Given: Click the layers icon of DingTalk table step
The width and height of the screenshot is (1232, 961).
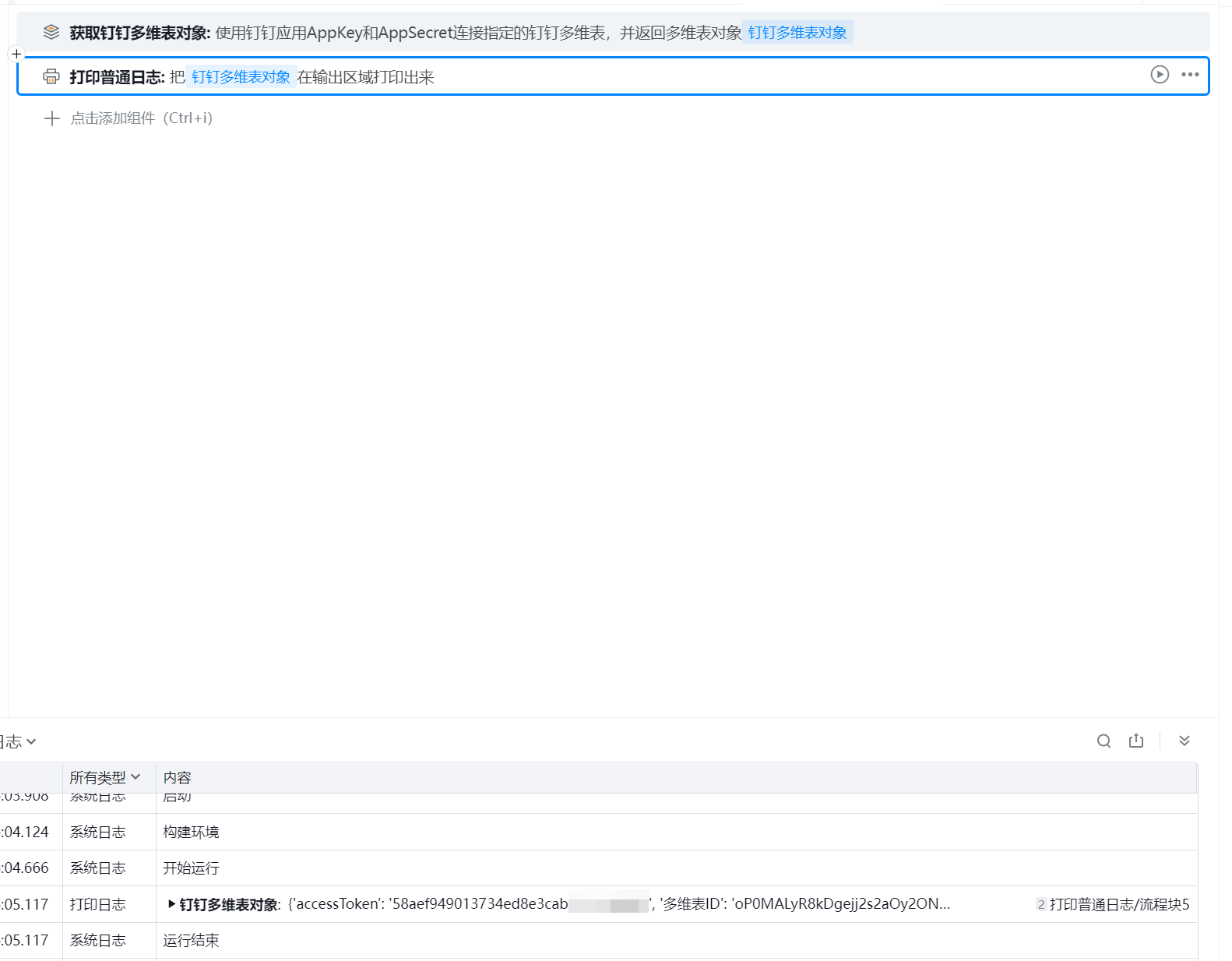Looking at the screenshot, I should 51,32.
